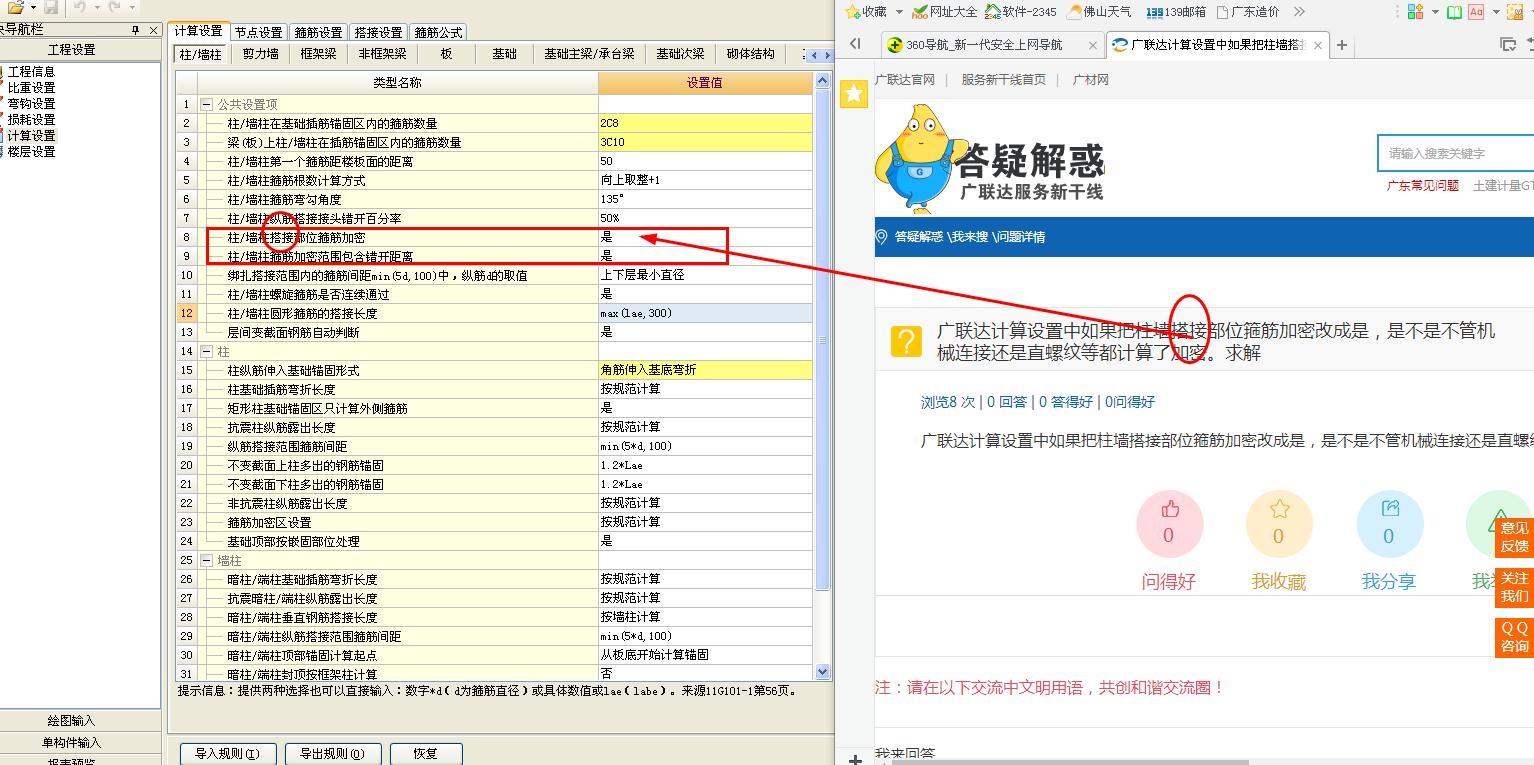Open 139邮箱 mail bookmark
This screenshot has height=765, width=1534.
pos(1176,12)
